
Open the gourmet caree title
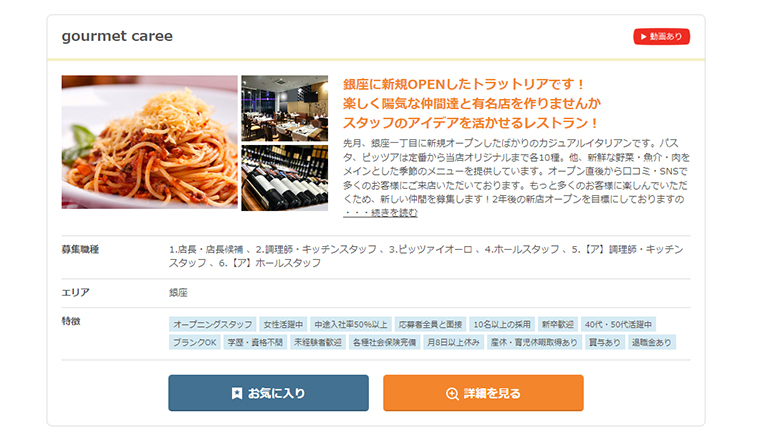click(117, 36)
